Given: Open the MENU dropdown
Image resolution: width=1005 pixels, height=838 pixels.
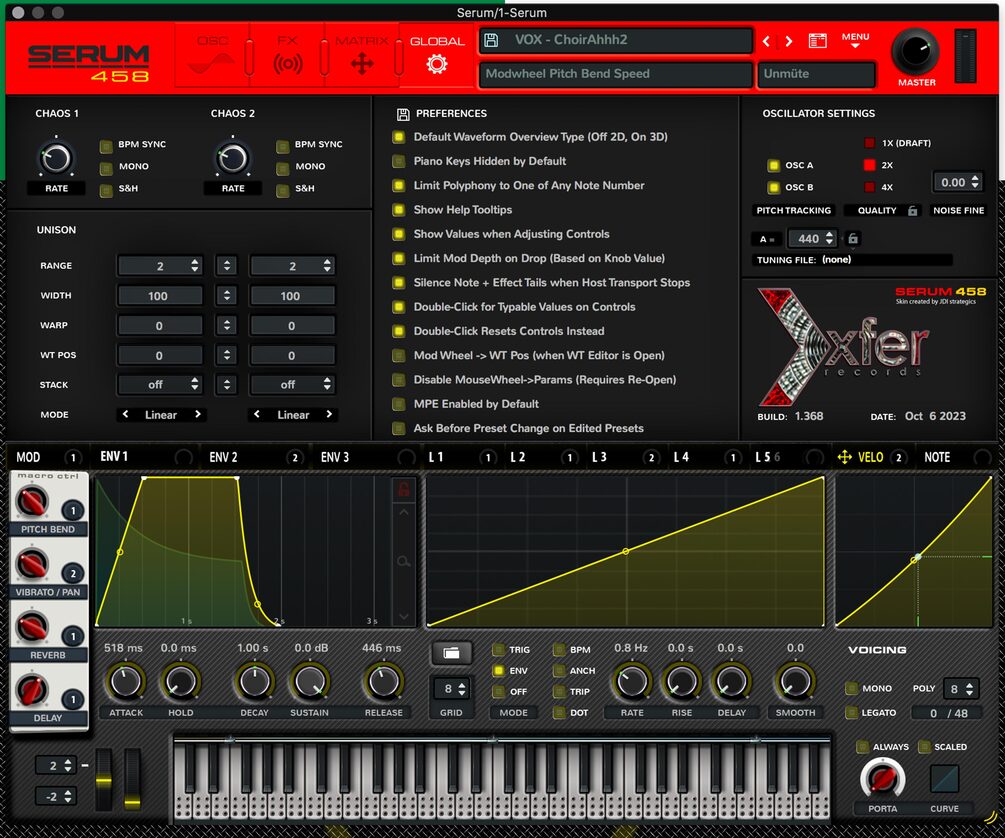Looking at the screenshot, I should pyautogui.click(x=855, y=40).
